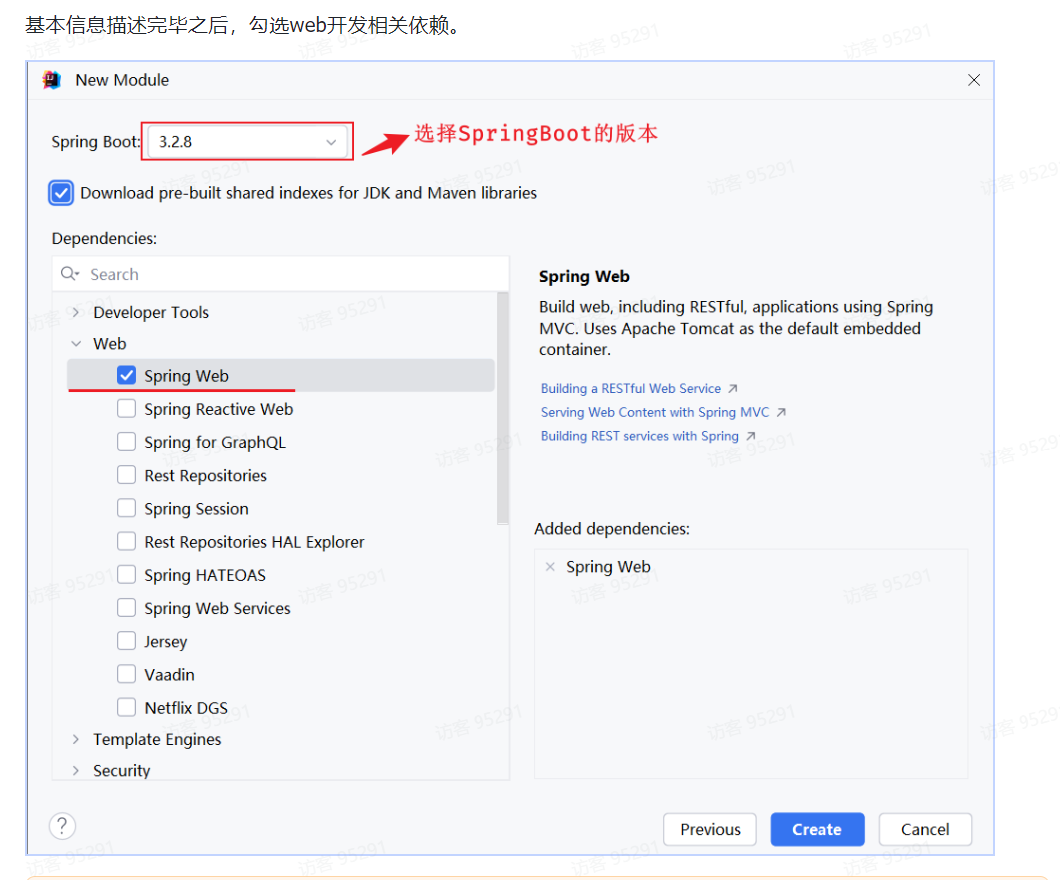Screen dimensions: 1060x880
Task: Click the Previous button
Action: coord(710,829)
